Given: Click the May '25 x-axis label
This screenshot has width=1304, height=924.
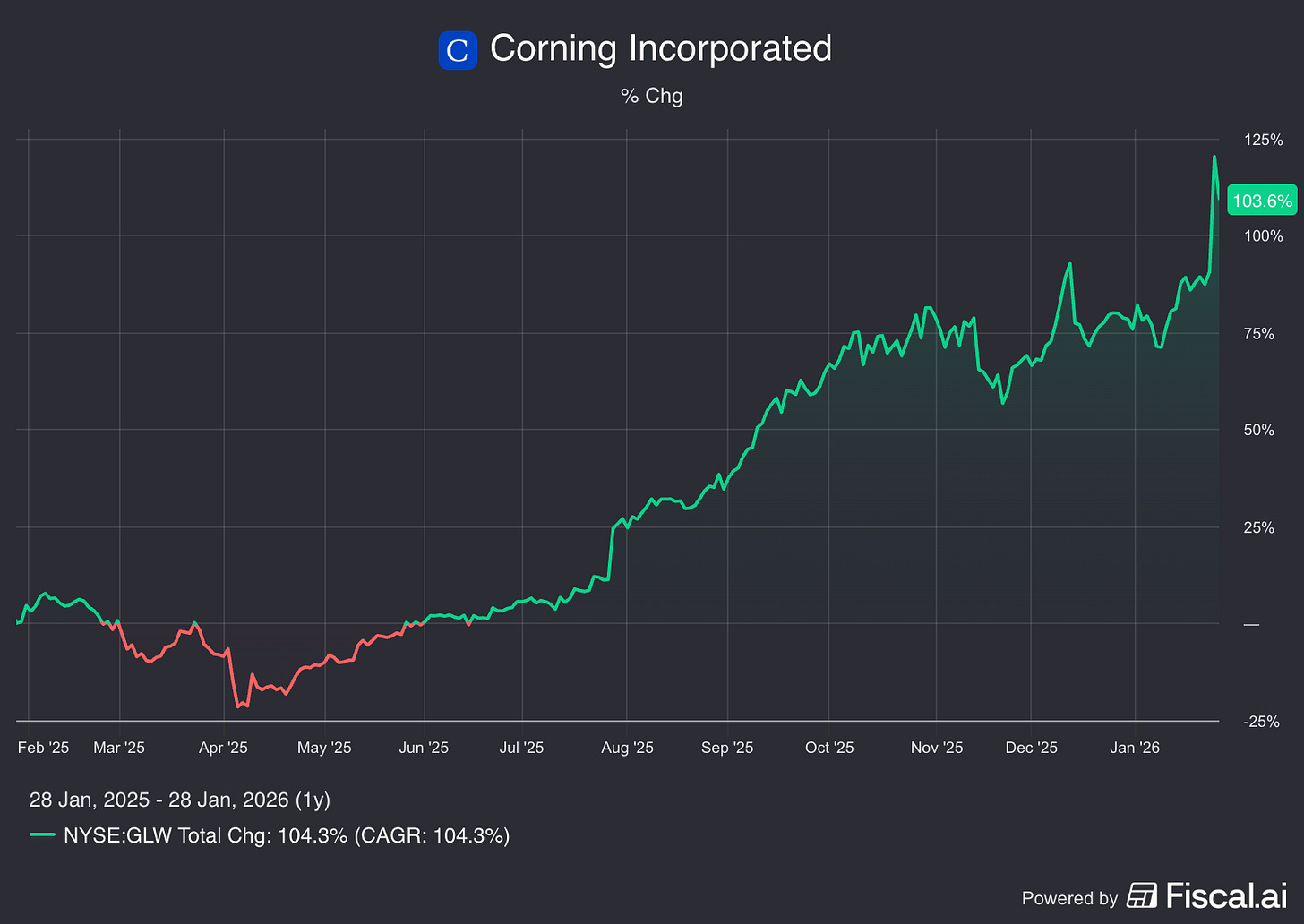Looking at the screenshot, I should (x=324, y=748).
